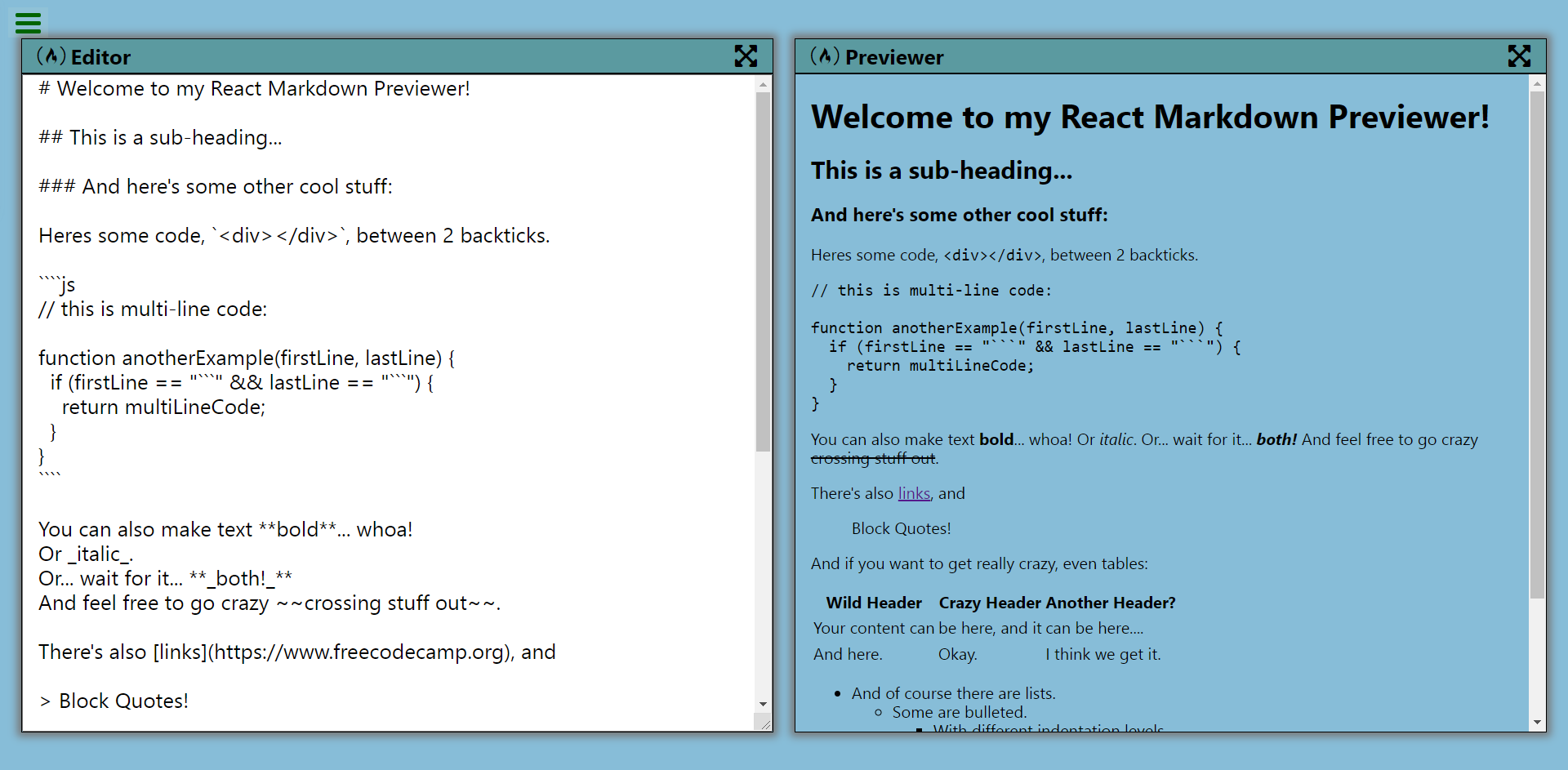Click the freeCodeCamp flame icon in Editor header
Image resolution: width=1568 pixels, height=770 pixels.
coord(51,56)
